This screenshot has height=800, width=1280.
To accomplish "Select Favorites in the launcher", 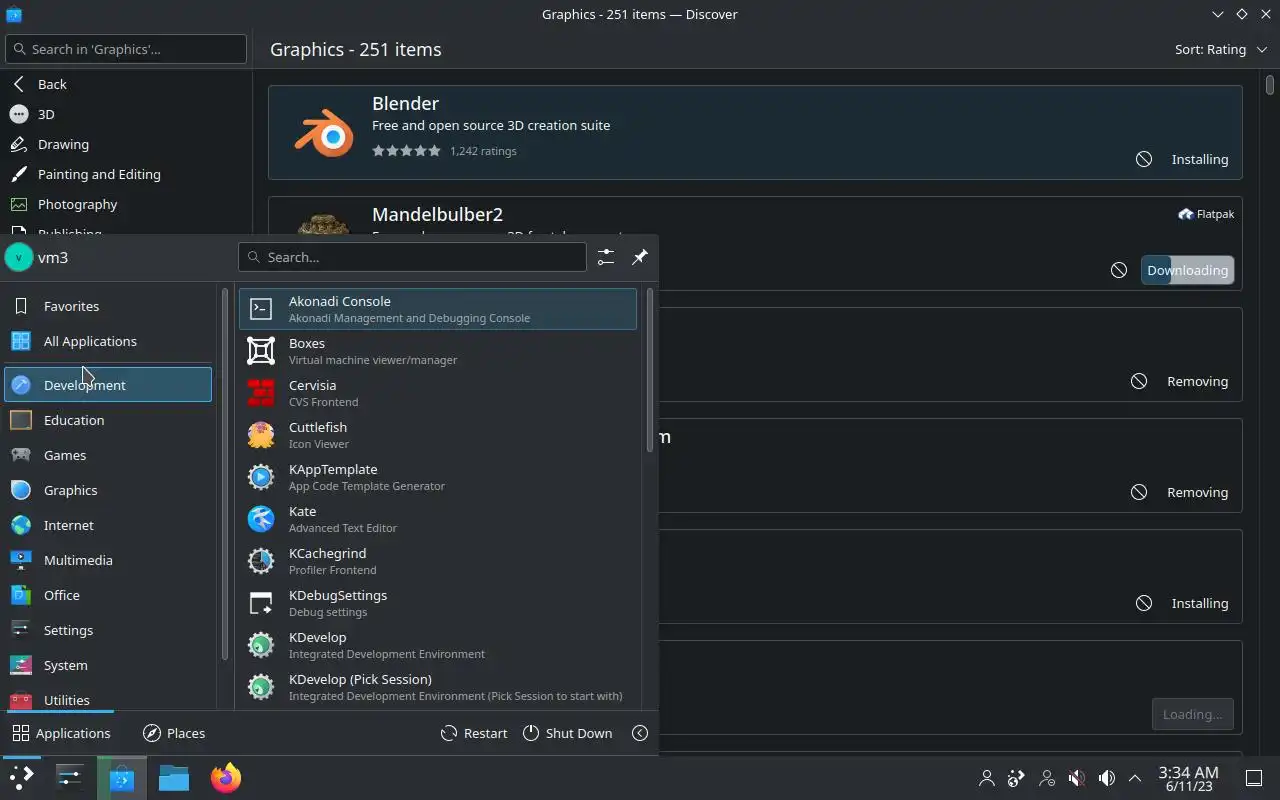I will [x=108, y=306].
